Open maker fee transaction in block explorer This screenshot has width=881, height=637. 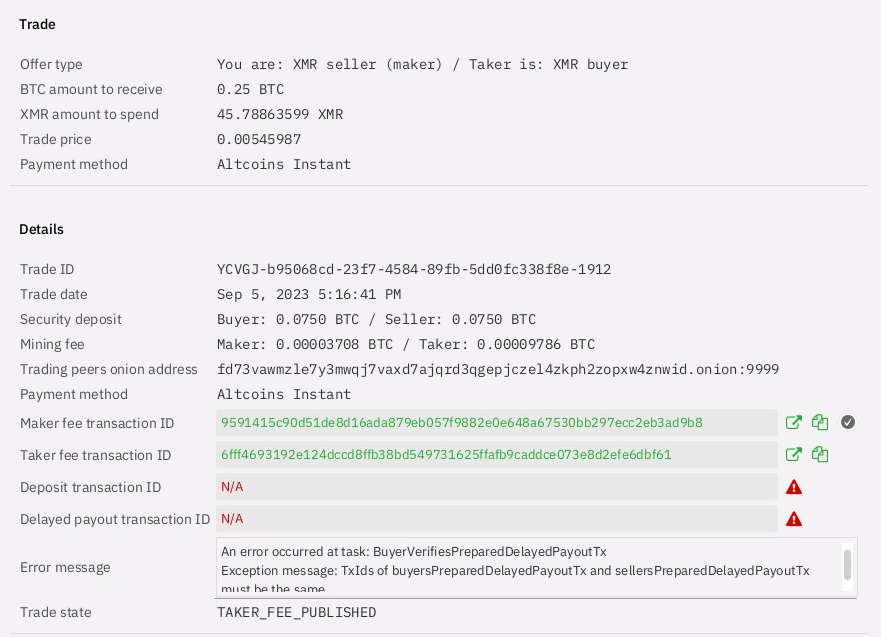(x=794, y=422)
